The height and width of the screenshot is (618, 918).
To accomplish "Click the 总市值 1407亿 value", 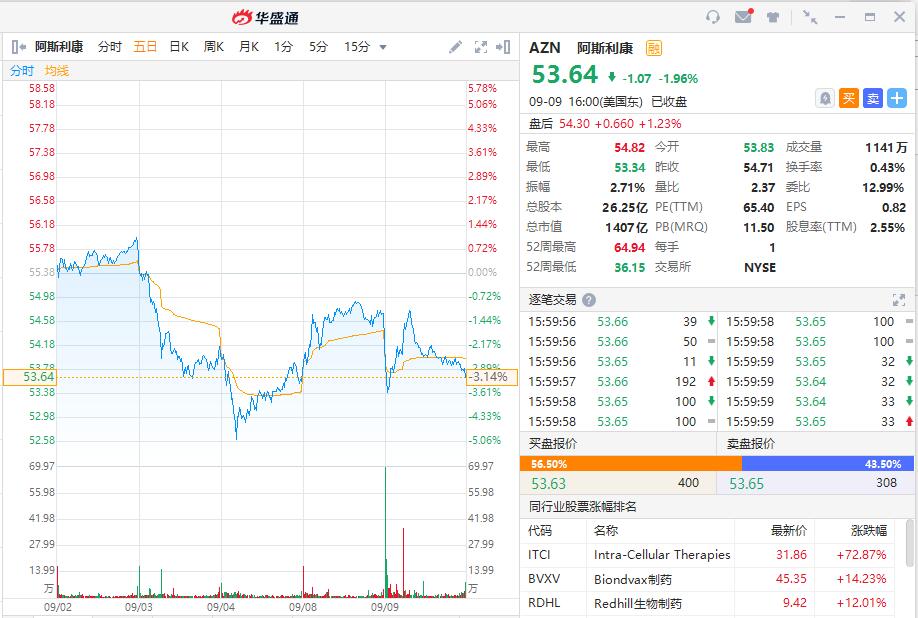I will 626,228.
